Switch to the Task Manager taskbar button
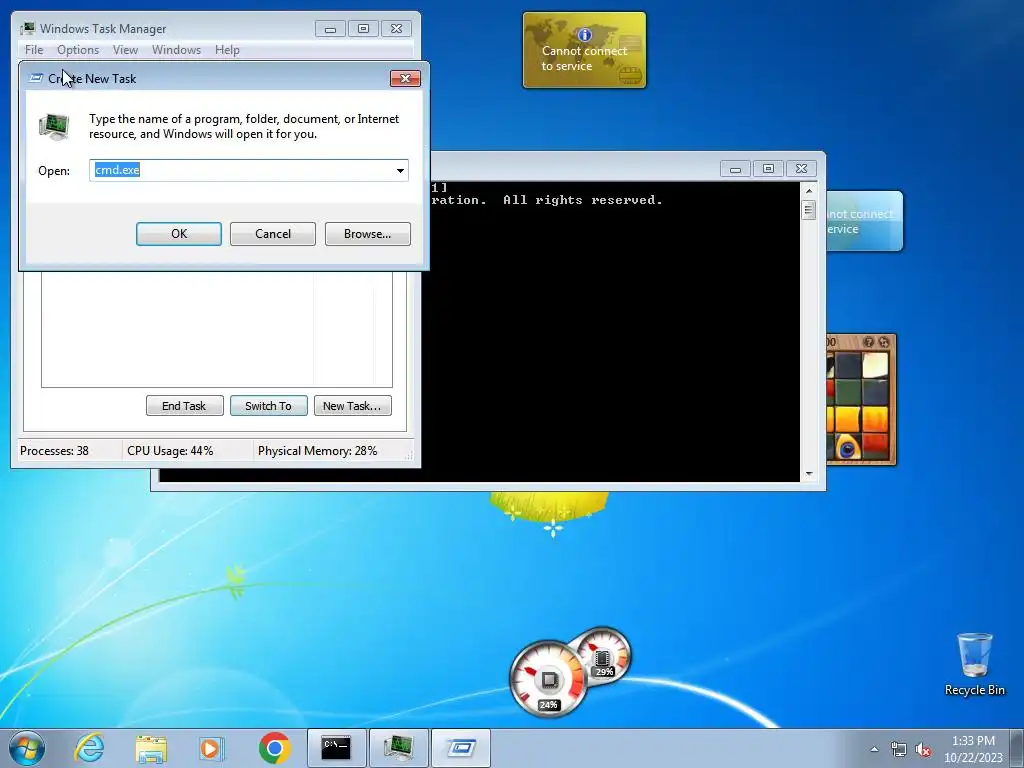The image size is (1024, 768). coord(398,748)
